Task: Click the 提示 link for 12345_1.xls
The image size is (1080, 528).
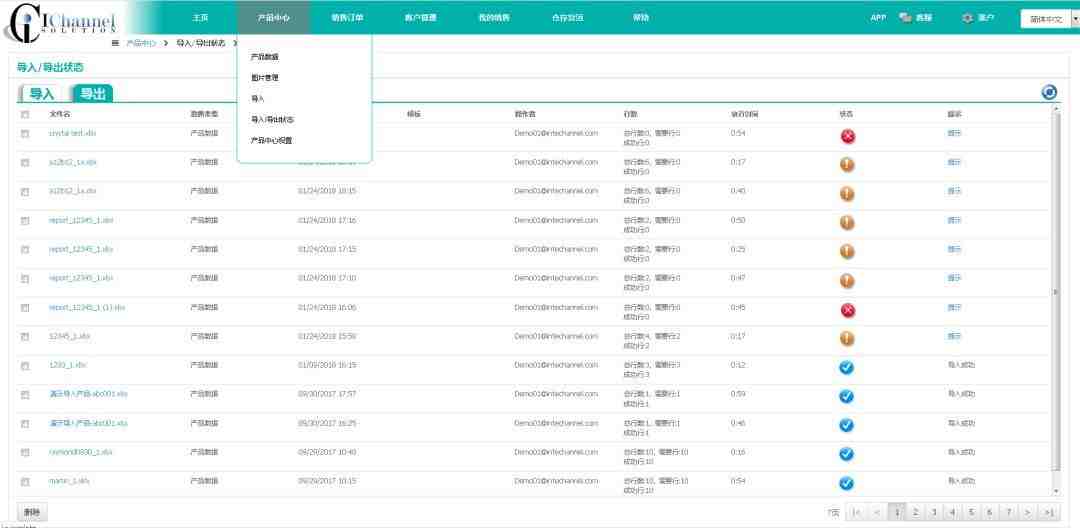Action: pyautogui.click(x=954, y=336)
